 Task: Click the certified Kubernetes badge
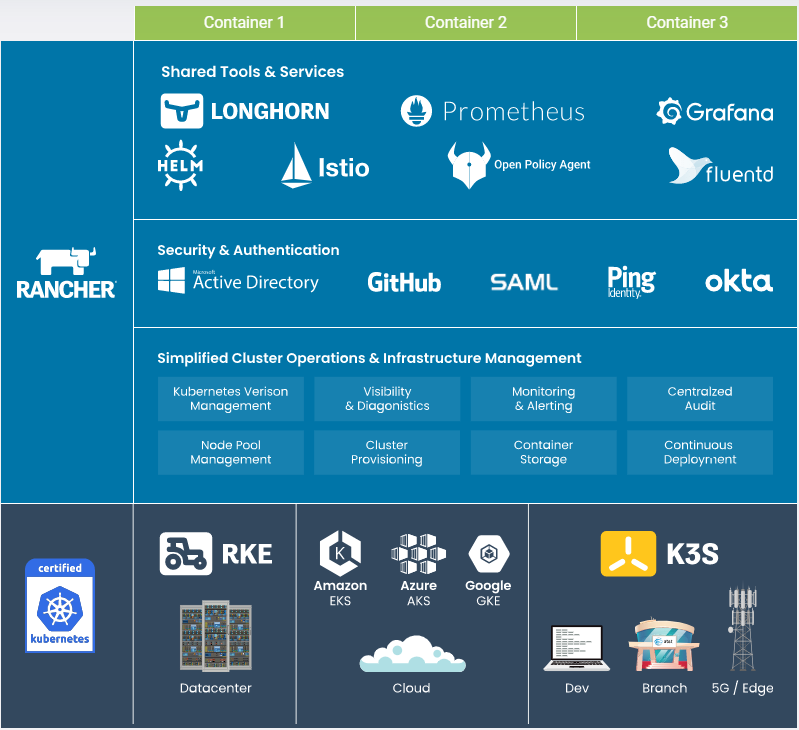tap(60, 606)
